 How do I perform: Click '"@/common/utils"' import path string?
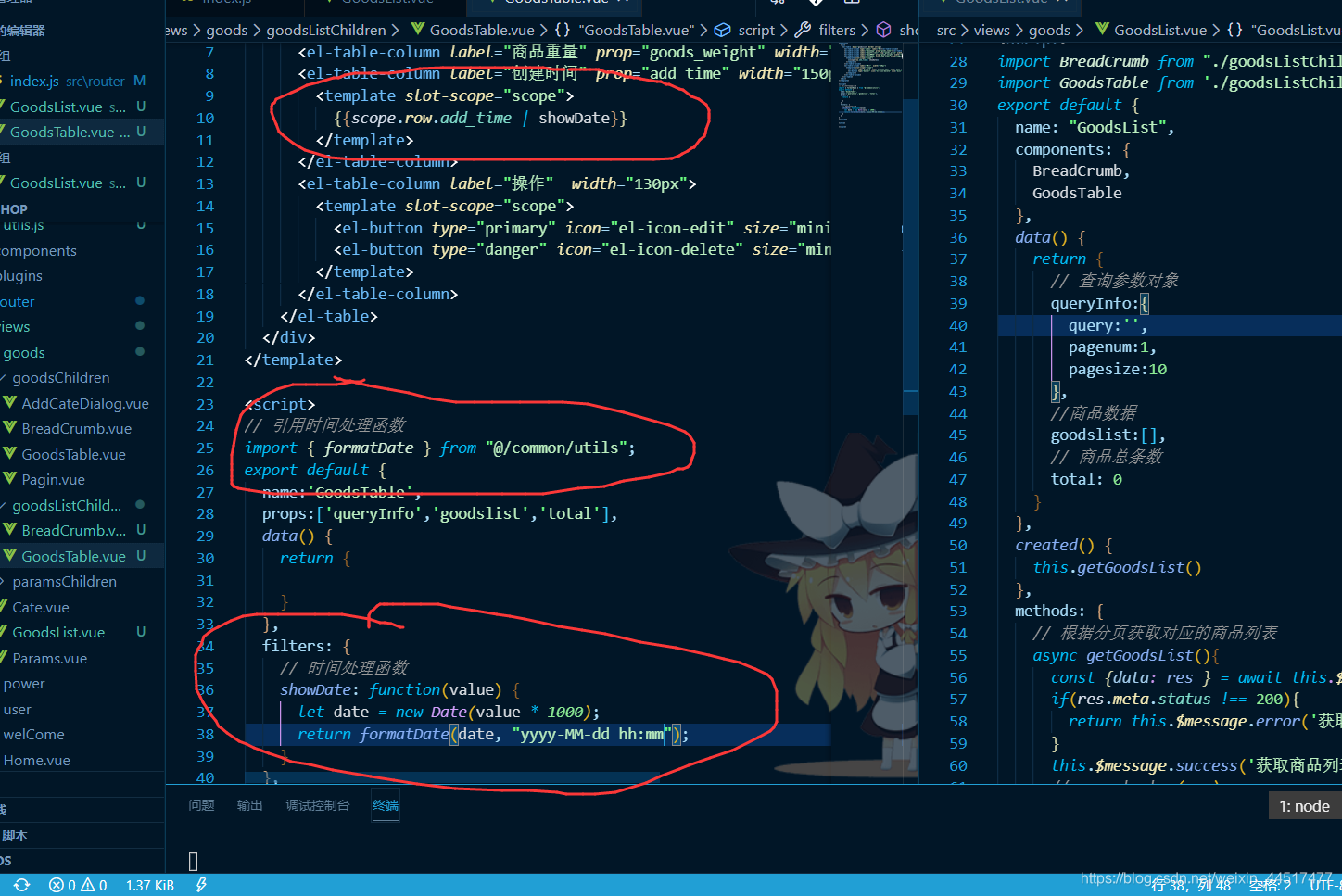click(556, 448)
